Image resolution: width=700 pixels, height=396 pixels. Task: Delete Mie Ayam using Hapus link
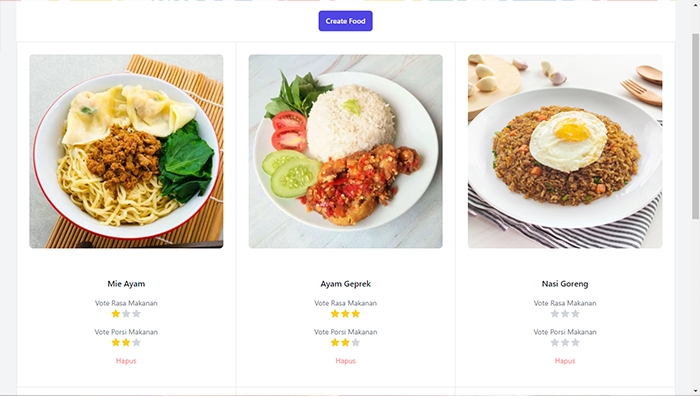pyautogui.click(x=126, y=361)
